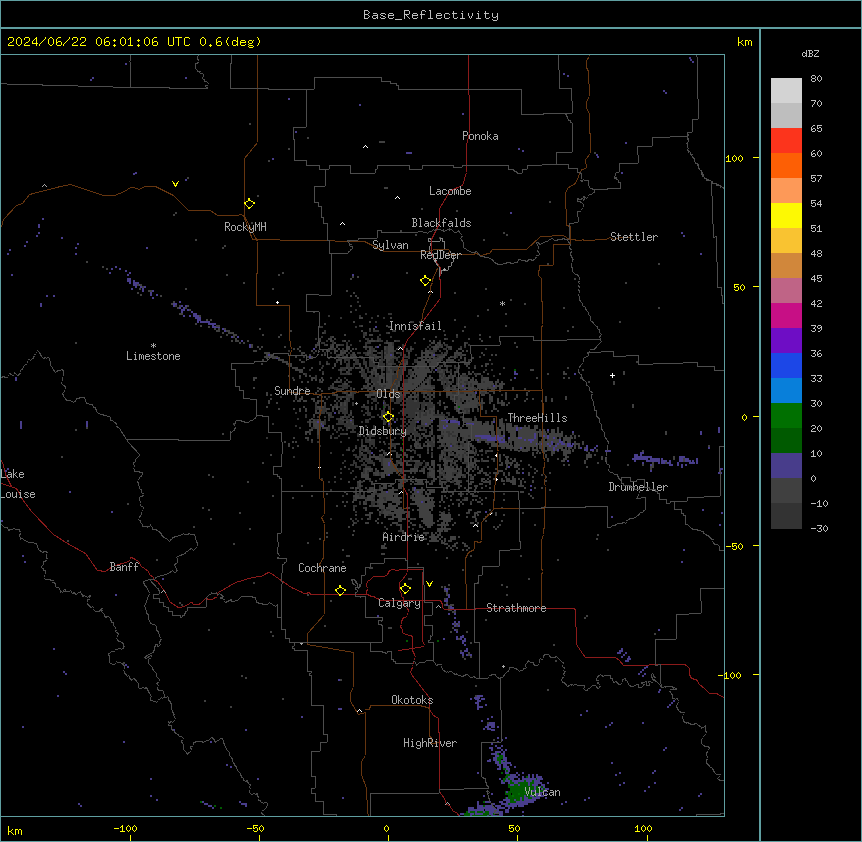The image size is (862, 842).
Task: Click the Olds city label
Action: click(388, 394)
